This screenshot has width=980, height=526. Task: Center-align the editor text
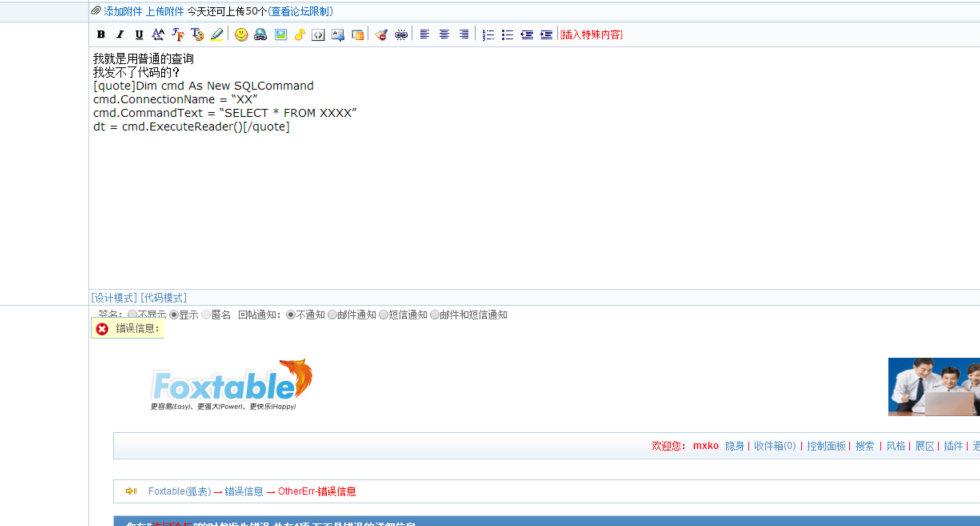[444, 34]
